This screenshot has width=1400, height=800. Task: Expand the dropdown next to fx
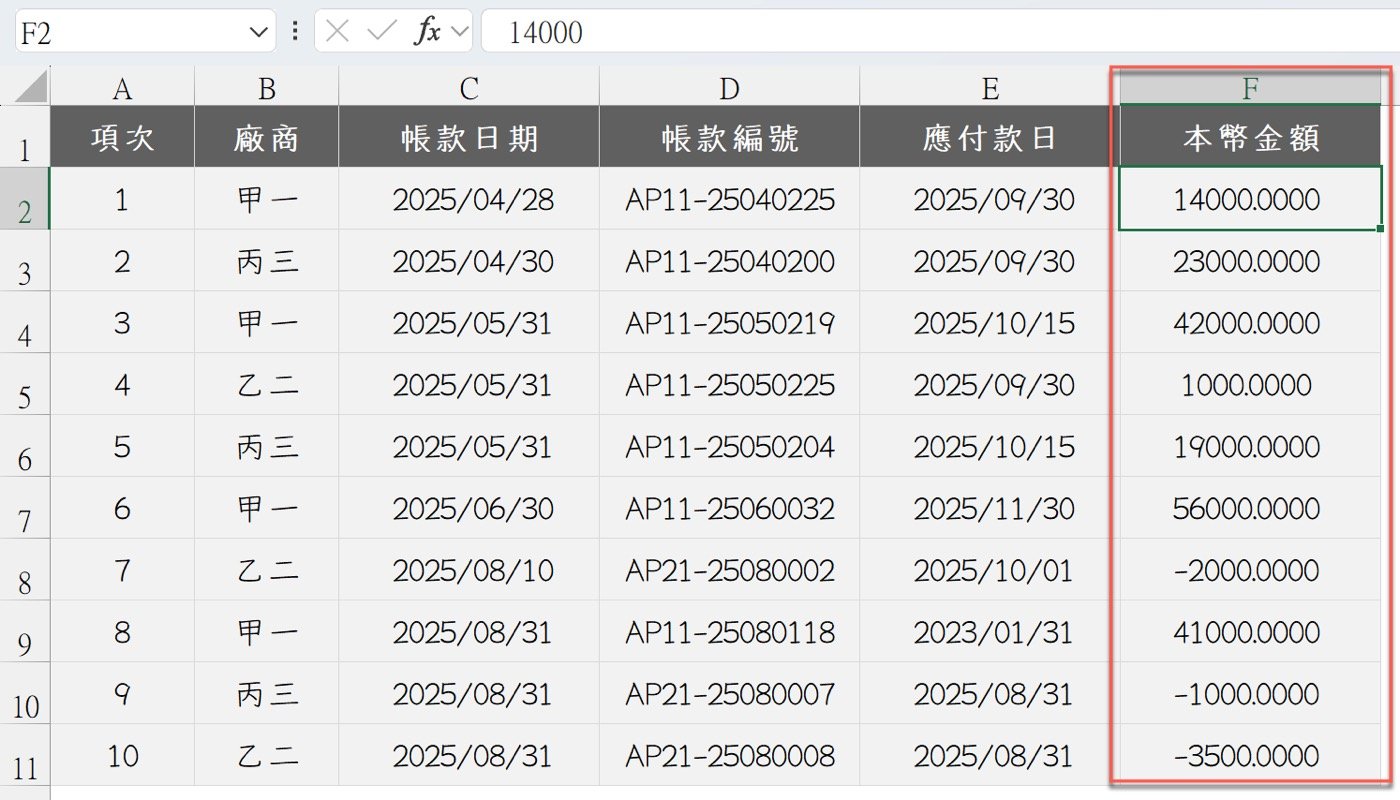pos(460,32)
